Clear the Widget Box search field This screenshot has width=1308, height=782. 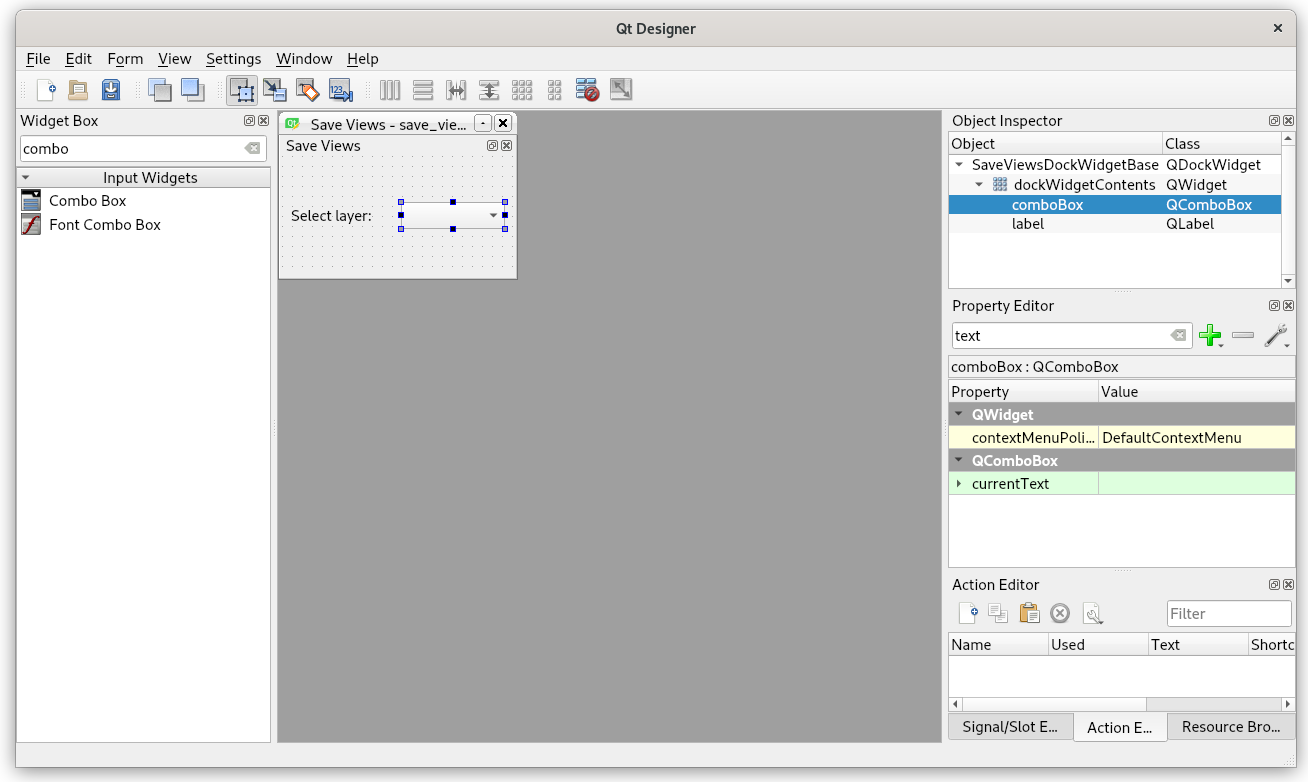click(x=253, y=148)
